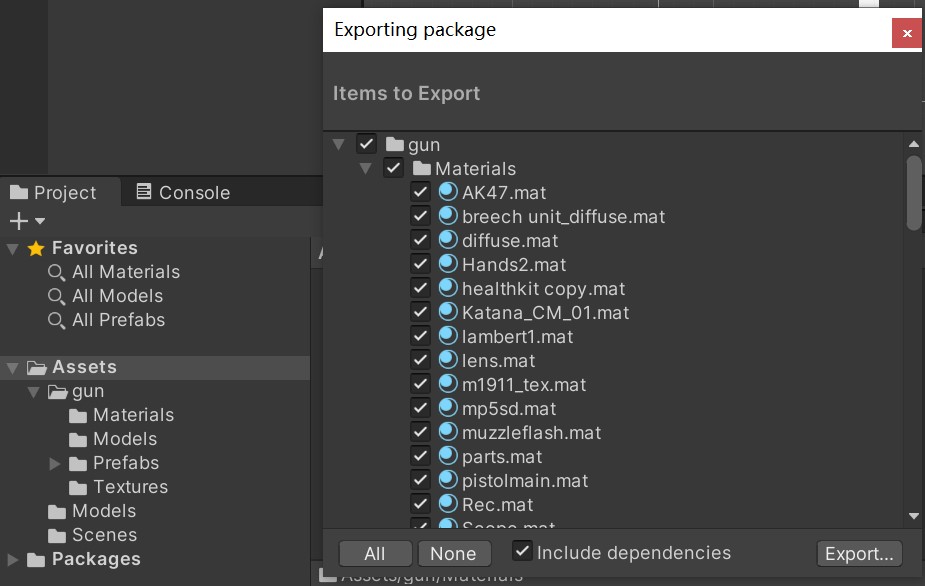
Task: Uncheck the Hands2.mat checkbox
Action: [x=420, y=264]
